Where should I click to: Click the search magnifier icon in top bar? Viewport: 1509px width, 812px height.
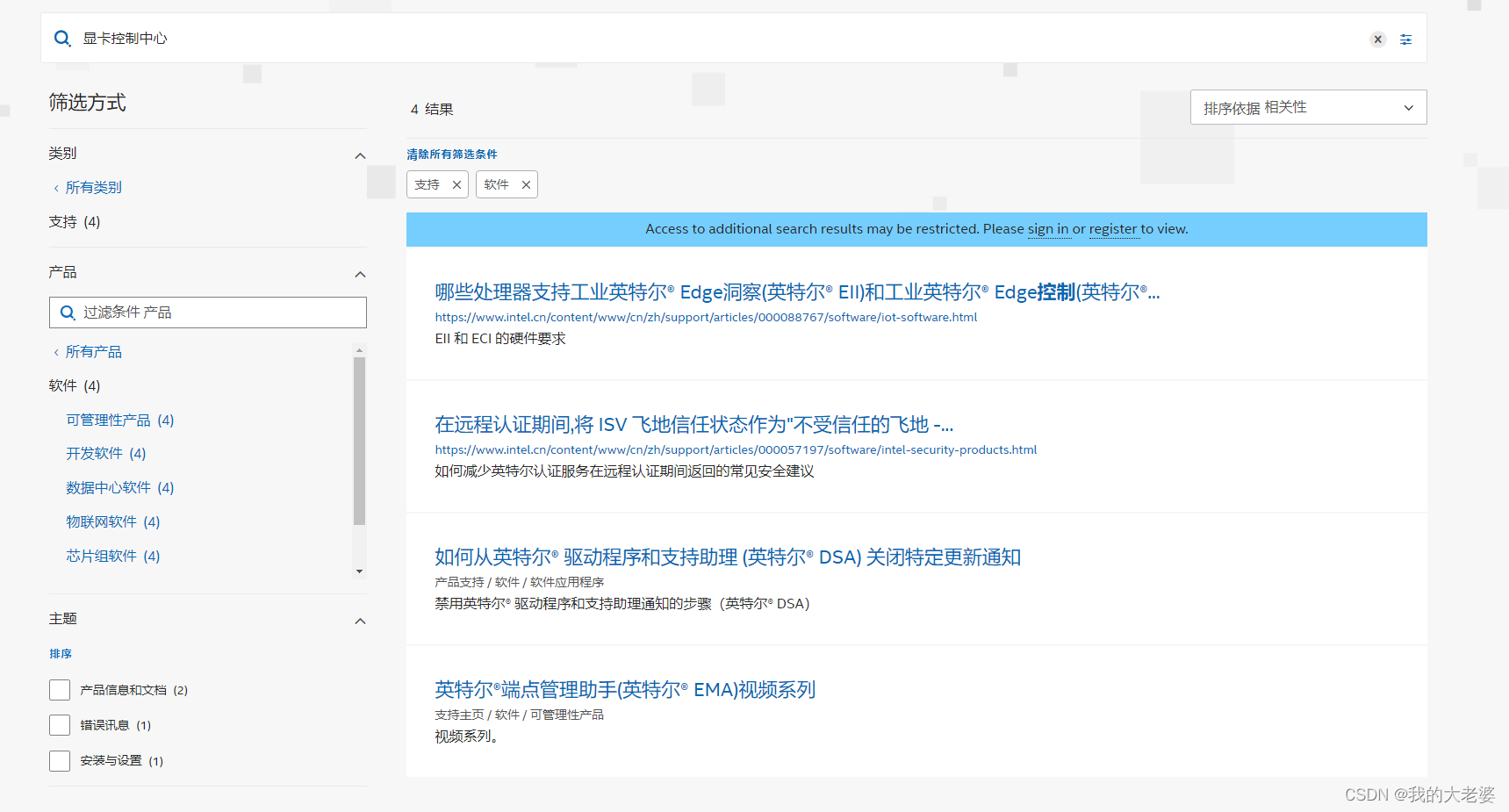[x=62, y=39]
